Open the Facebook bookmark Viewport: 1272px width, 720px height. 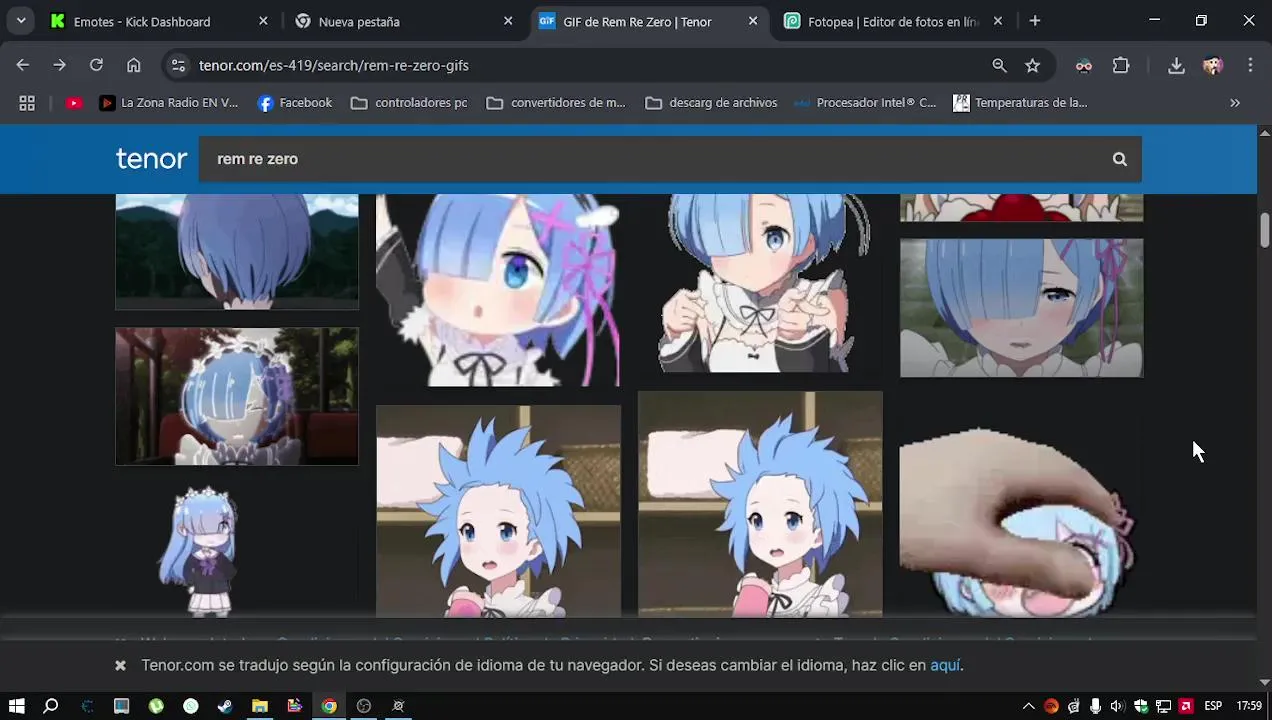[295, 103]
